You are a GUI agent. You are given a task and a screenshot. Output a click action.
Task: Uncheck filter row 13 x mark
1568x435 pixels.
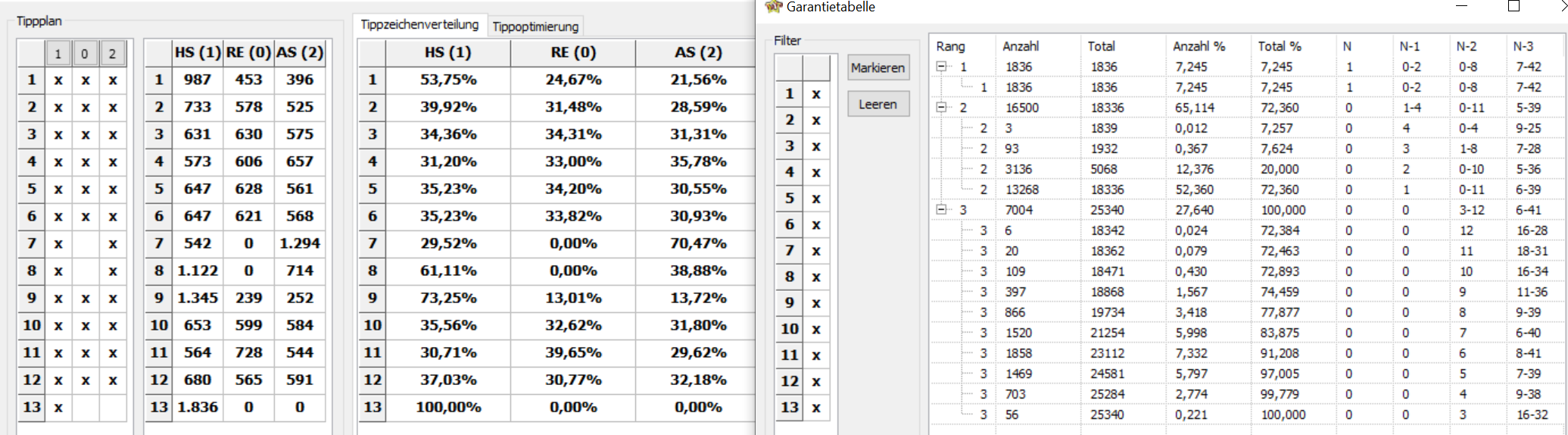coord(816,408)
